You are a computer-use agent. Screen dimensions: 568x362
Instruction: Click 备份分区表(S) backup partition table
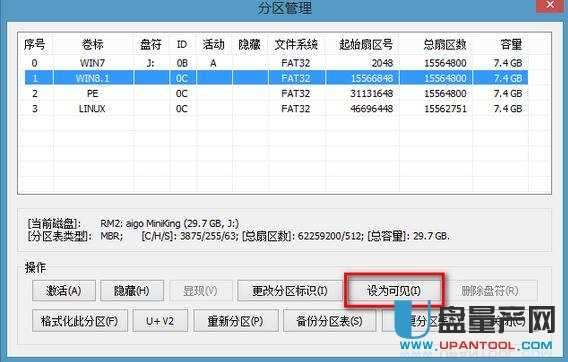(x=329, y=321)
